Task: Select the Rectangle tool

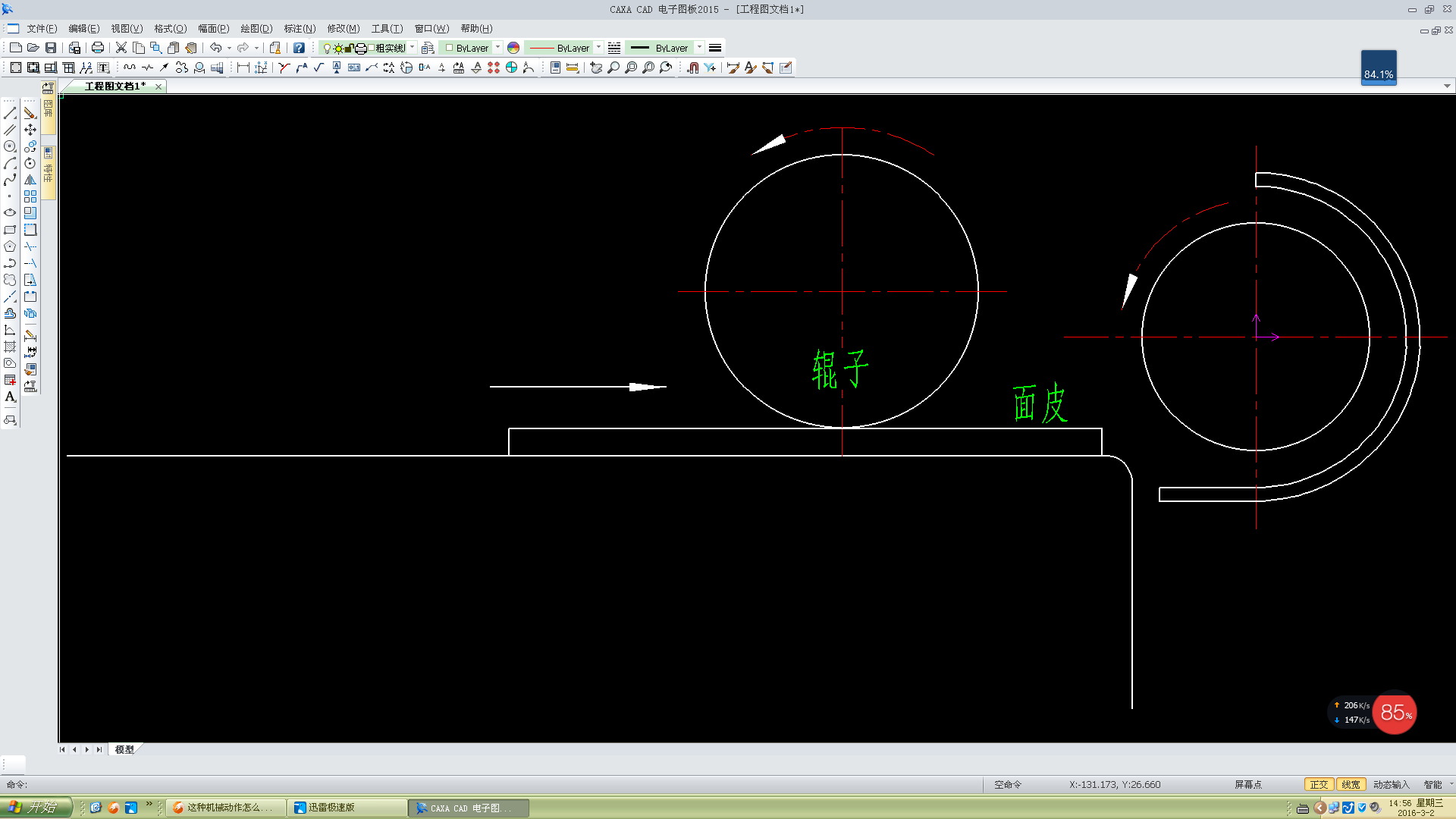Action: pos(10,230)
